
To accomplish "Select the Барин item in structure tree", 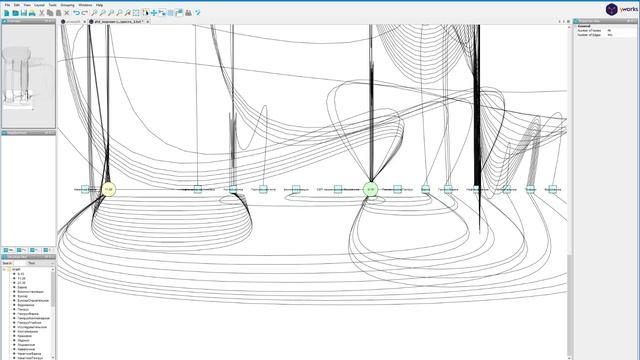I will (22, 287).
